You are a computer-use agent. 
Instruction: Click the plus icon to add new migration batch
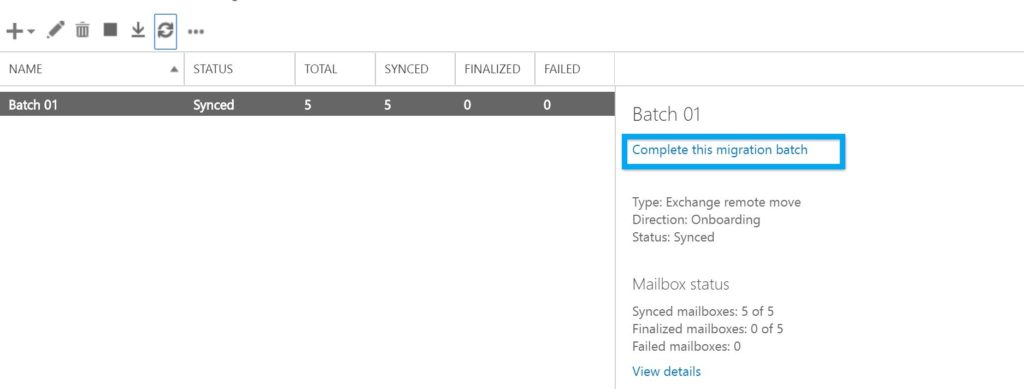(14, 31)
